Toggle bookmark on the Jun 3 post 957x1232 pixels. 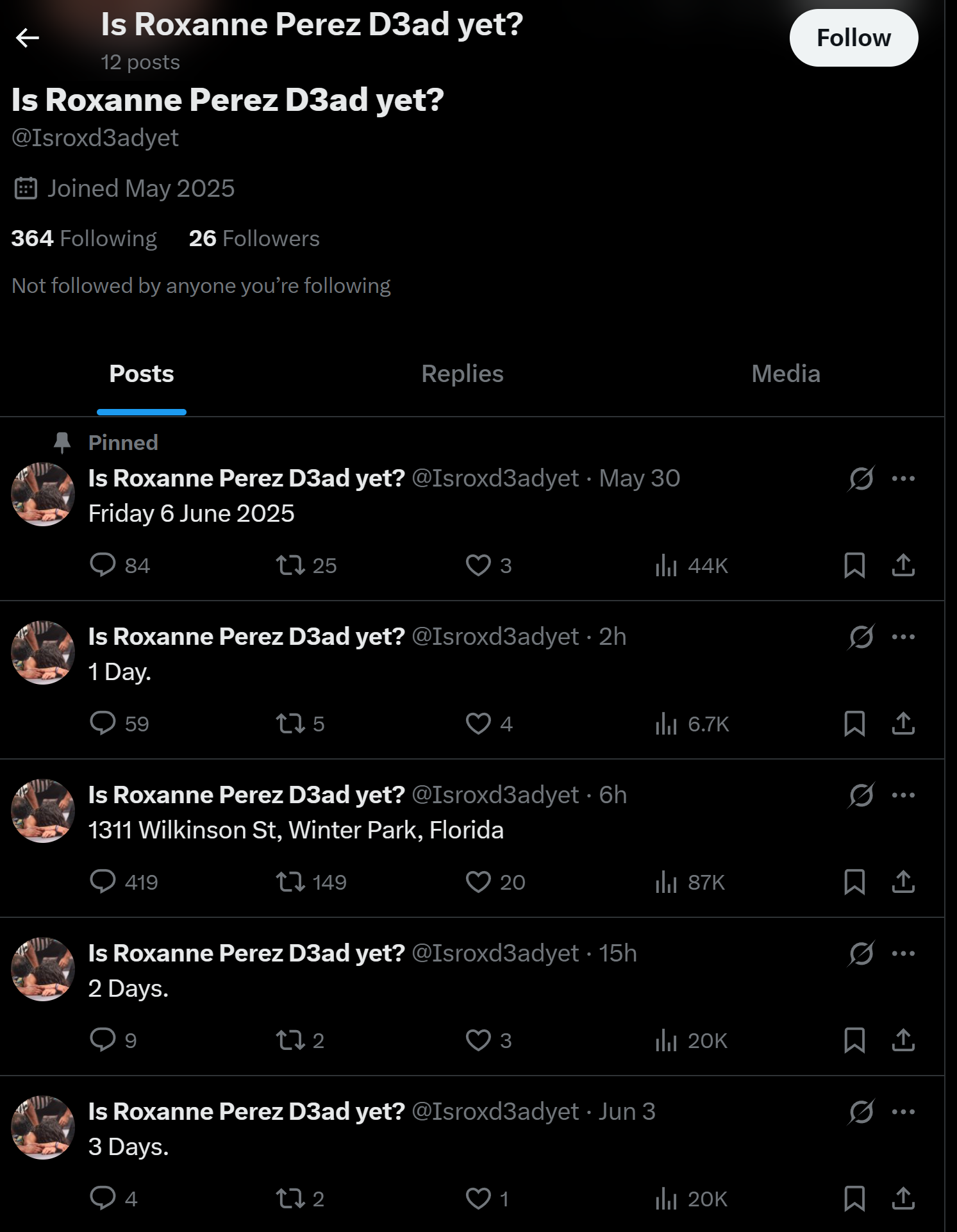pyautogui.click(x=854, y=1198)
